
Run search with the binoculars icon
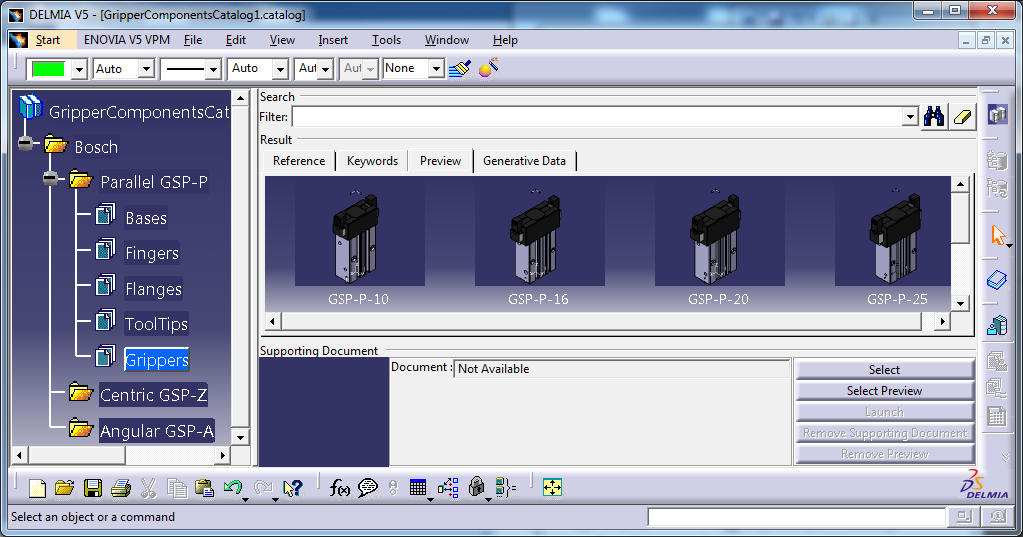[934, 117]
